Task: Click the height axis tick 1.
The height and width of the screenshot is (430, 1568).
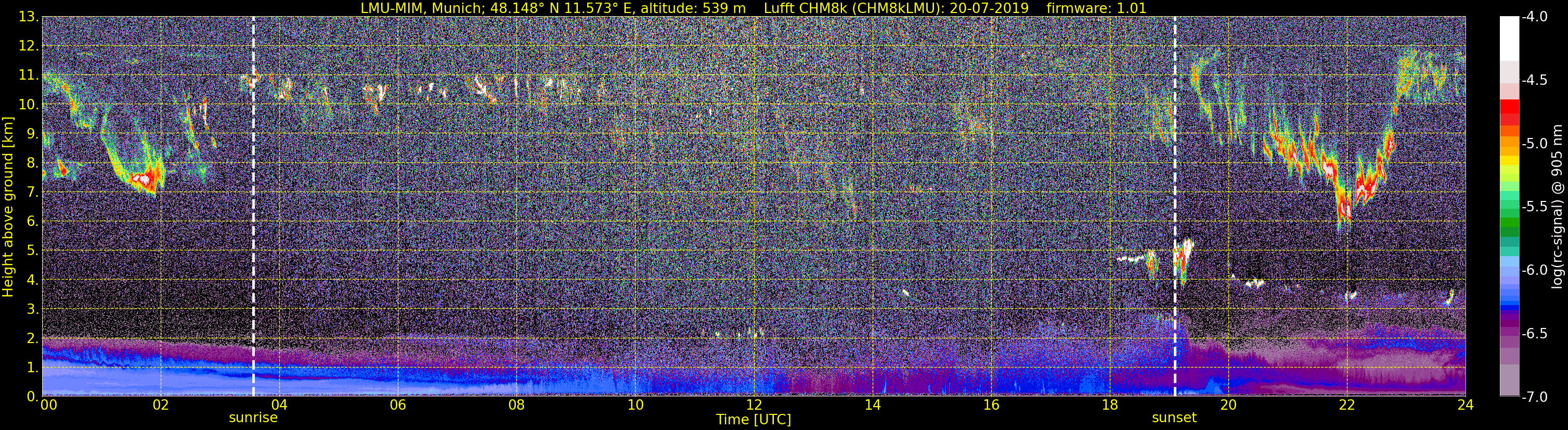Action: point(32,368)
